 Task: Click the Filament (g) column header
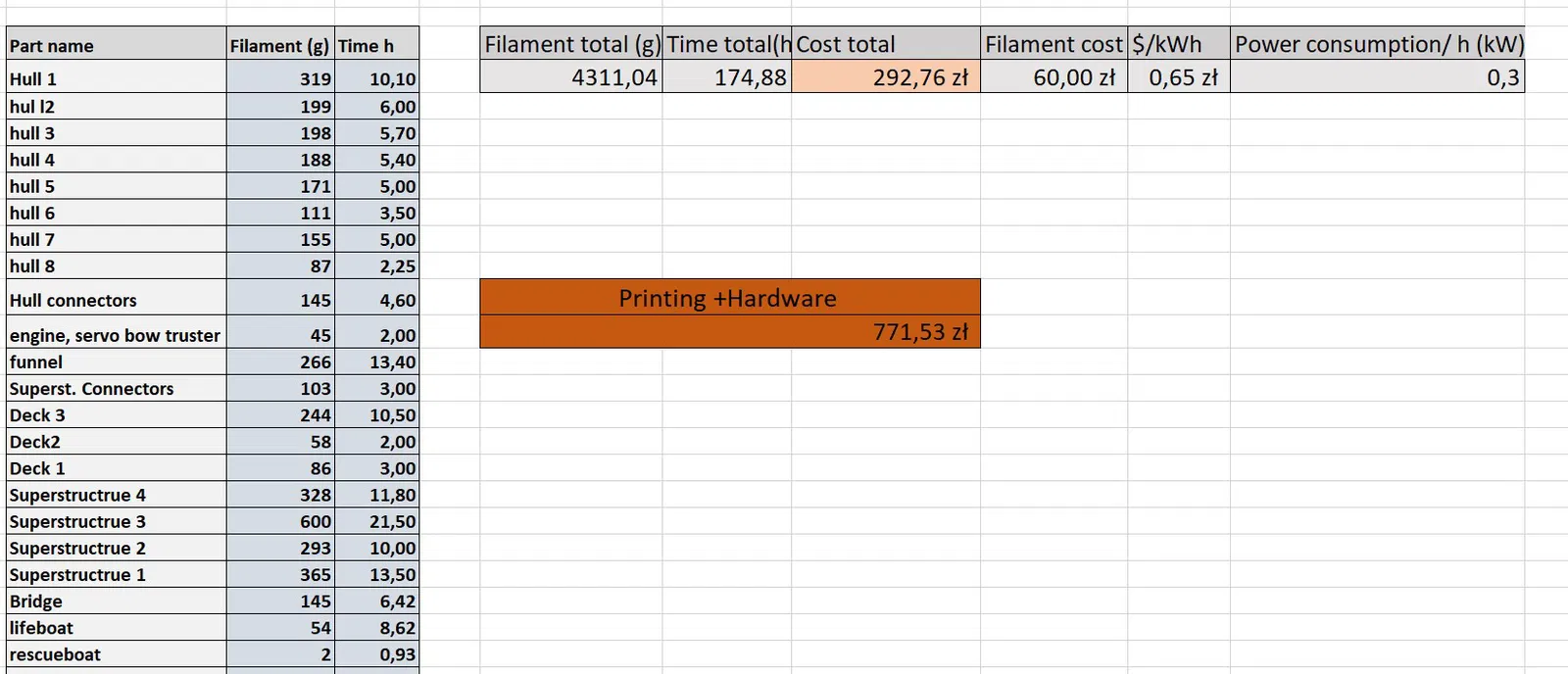tap(279, 46)
